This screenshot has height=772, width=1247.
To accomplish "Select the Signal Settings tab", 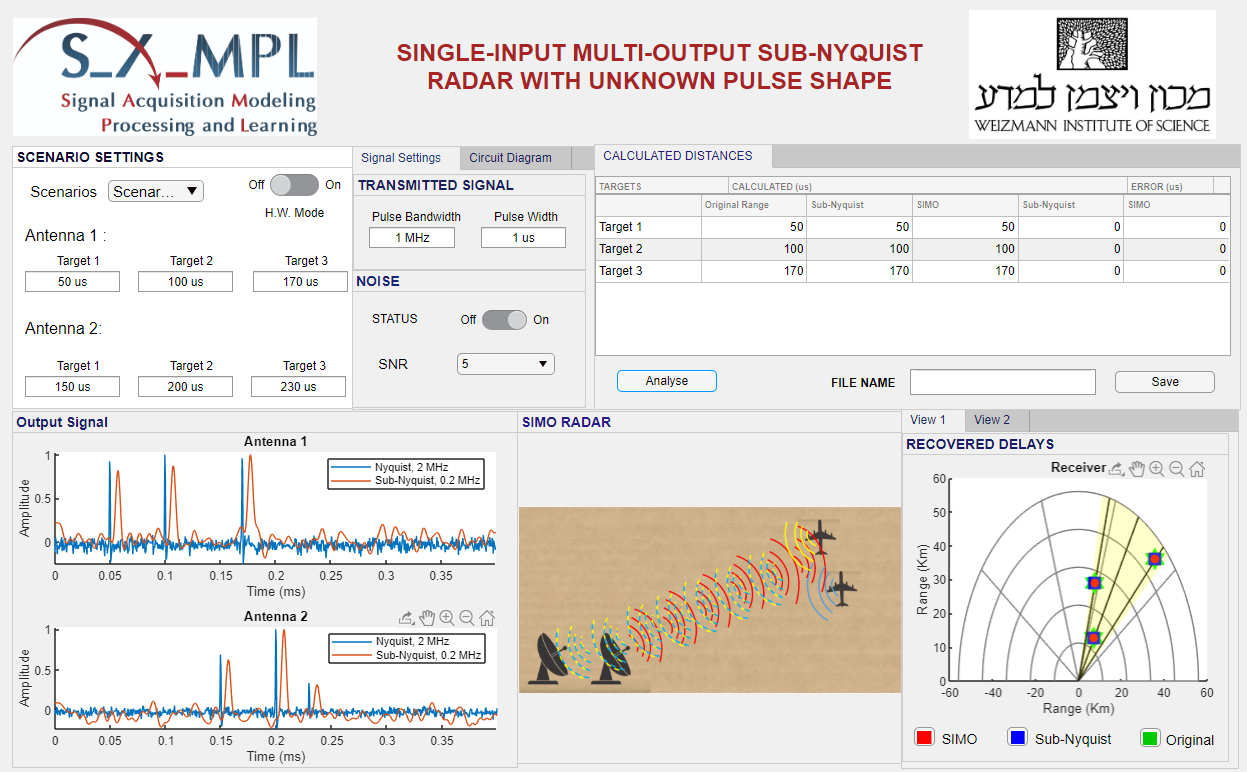I will 401,158.
